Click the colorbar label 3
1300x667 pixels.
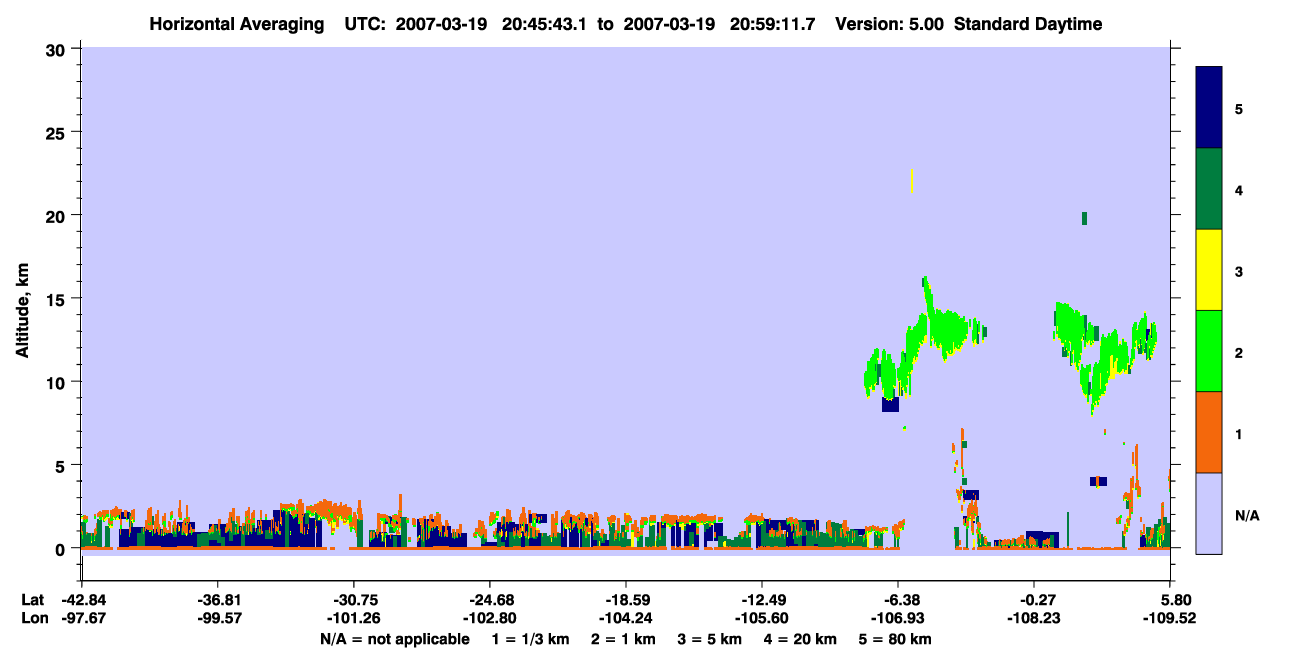(x=1239, y=271)
